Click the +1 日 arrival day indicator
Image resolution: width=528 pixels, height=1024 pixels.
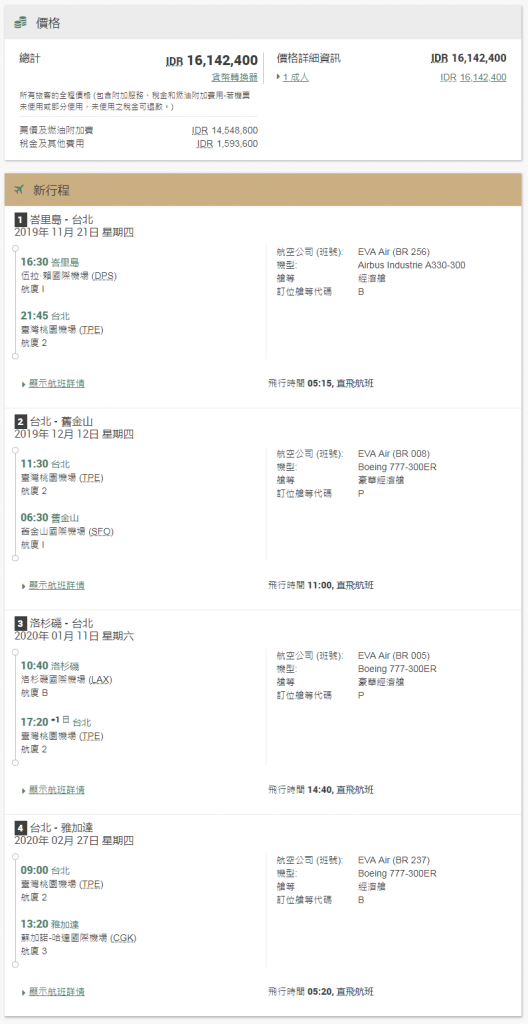(60, 720)
